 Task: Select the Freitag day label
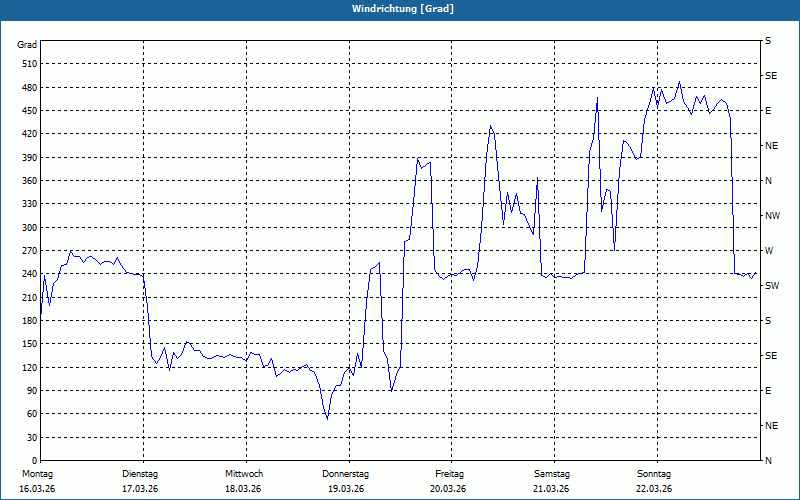[449, 473]
